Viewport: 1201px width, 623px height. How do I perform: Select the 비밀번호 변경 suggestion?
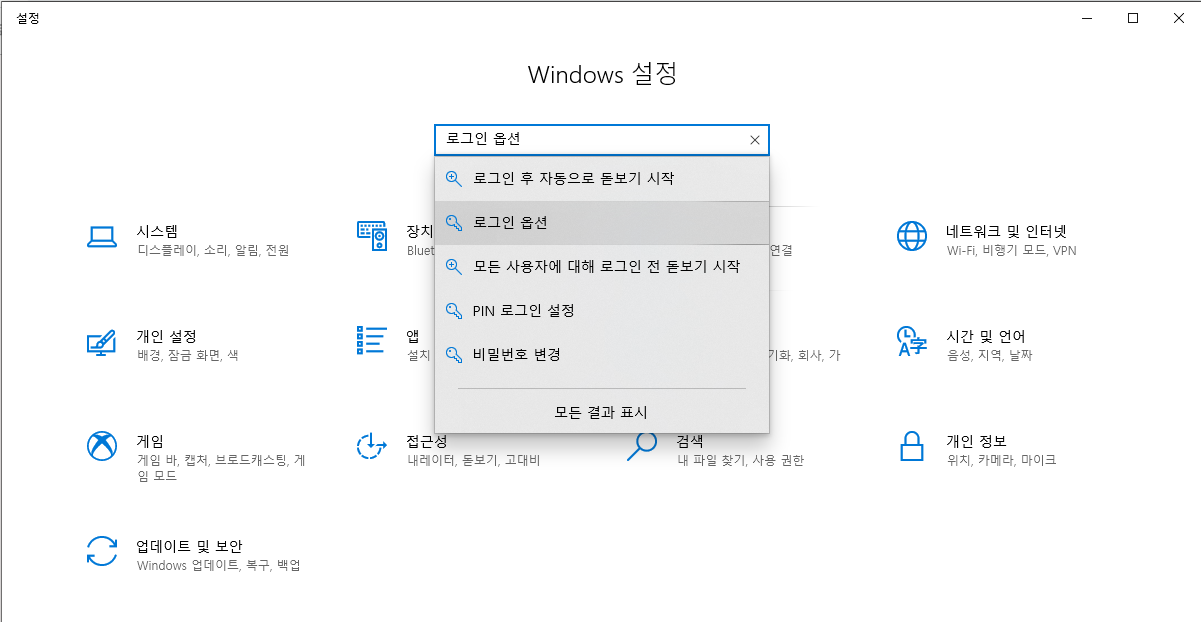point(602,355)
